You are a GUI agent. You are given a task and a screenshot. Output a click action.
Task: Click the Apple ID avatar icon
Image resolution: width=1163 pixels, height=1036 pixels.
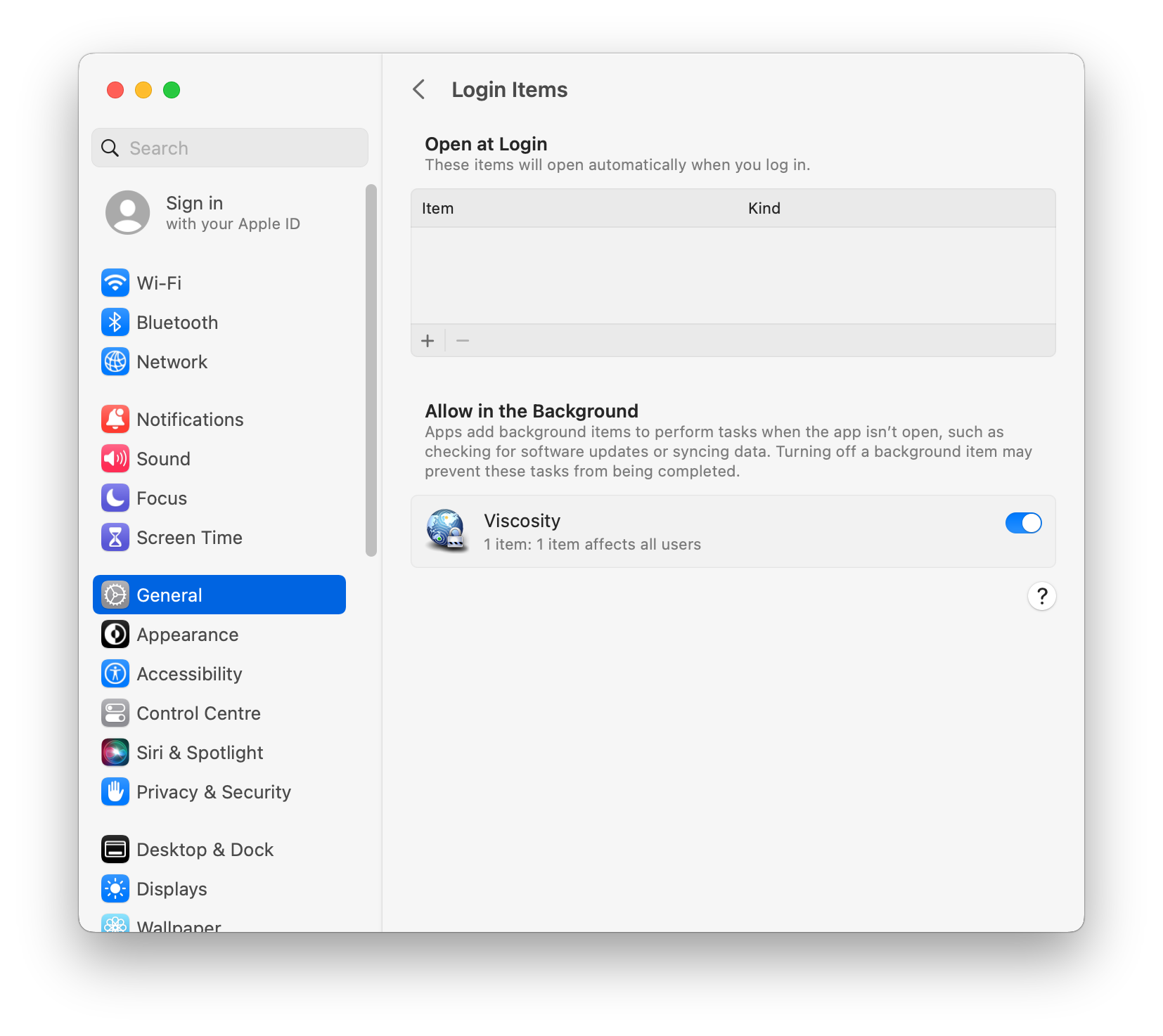127,212
